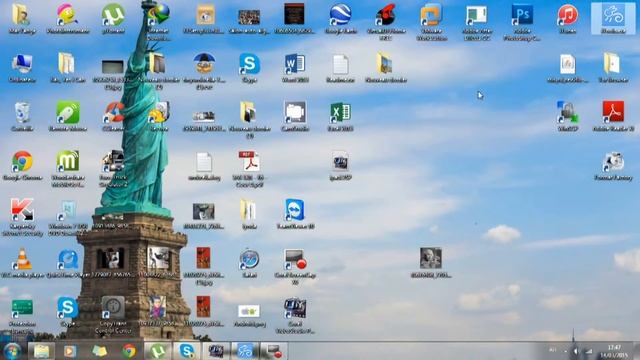Switch to the Corel ScreenCap taskbar button

tap(274, 351)
